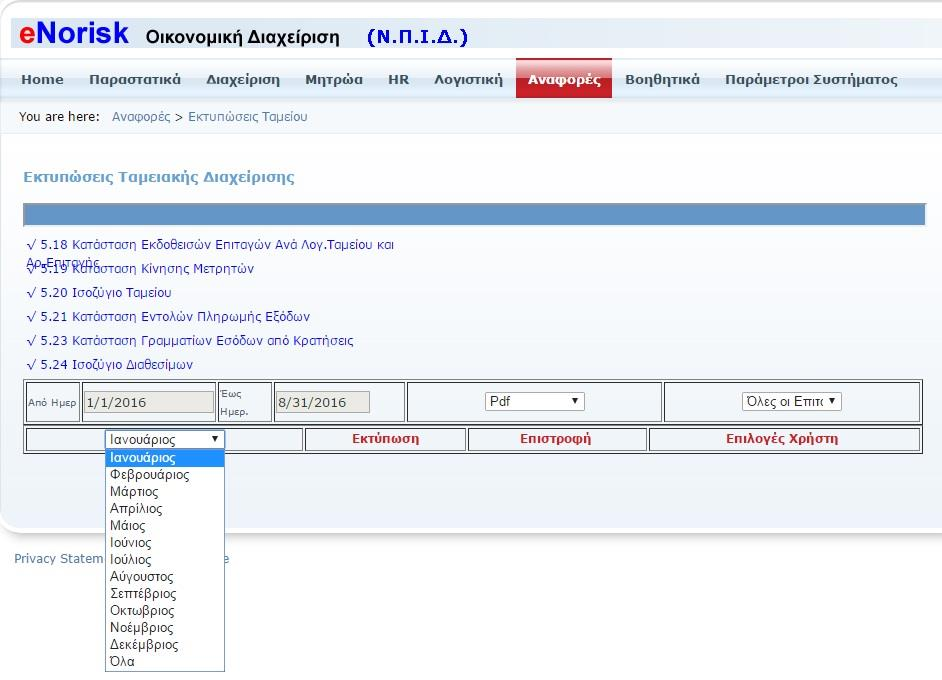Select Φεβρουάριος in the month list

(x=165, y=475)
